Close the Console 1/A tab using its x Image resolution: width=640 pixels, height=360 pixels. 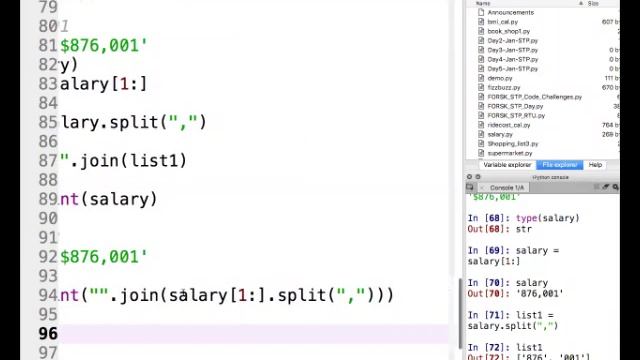(482, 188)
